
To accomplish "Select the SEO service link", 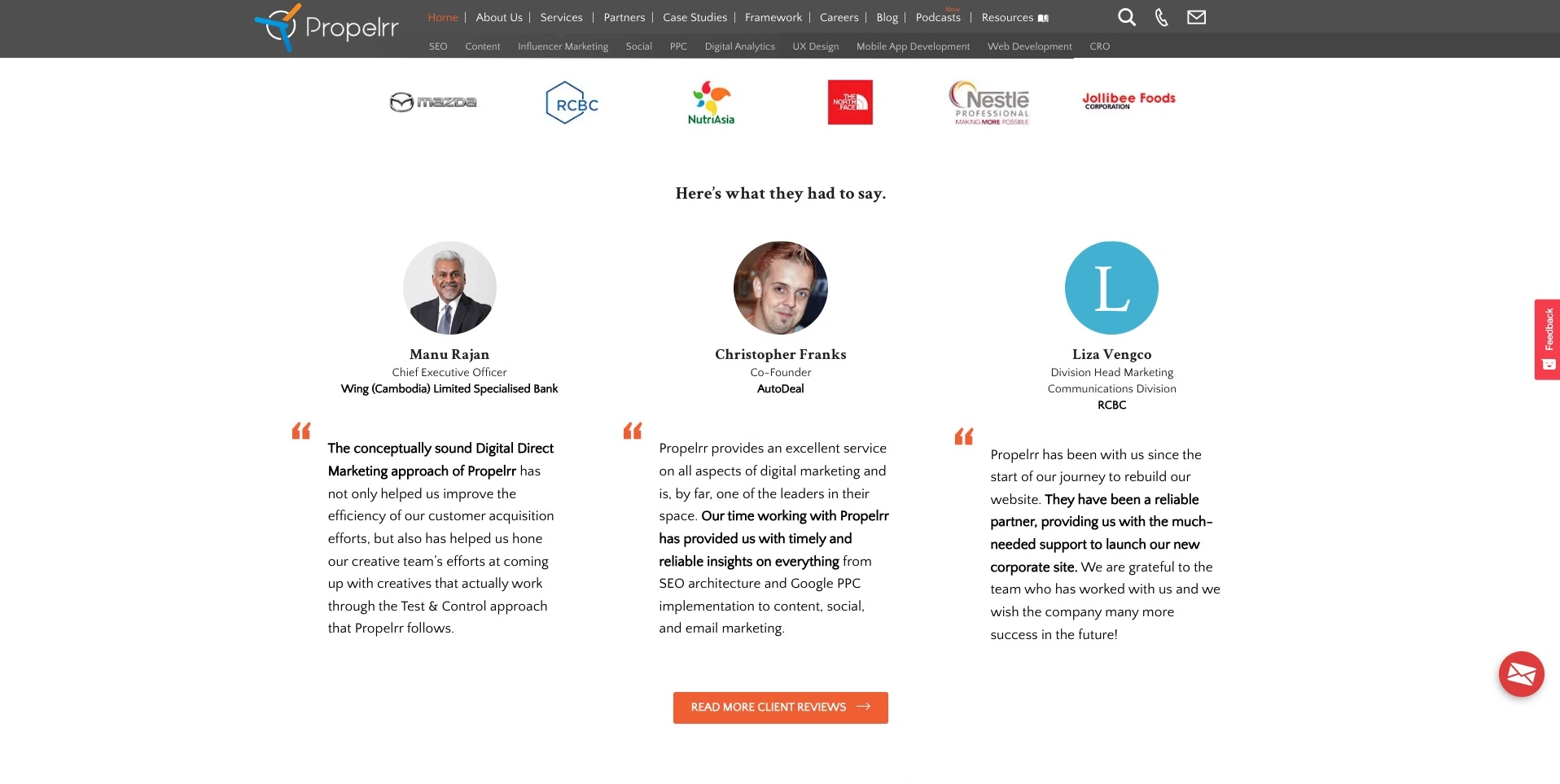I will [x=438, y=46].
